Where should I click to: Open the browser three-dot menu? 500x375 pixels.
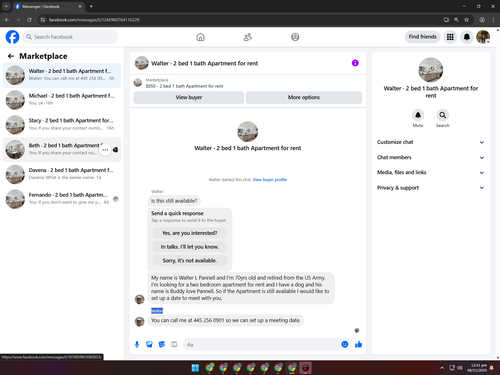(493, 20)
